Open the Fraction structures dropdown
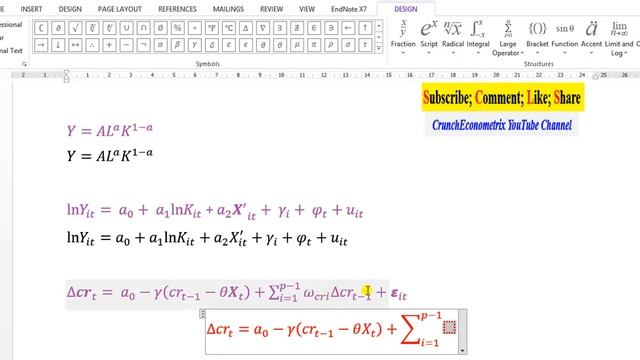Viewport: 640px width, 360px height. (403, 37)
